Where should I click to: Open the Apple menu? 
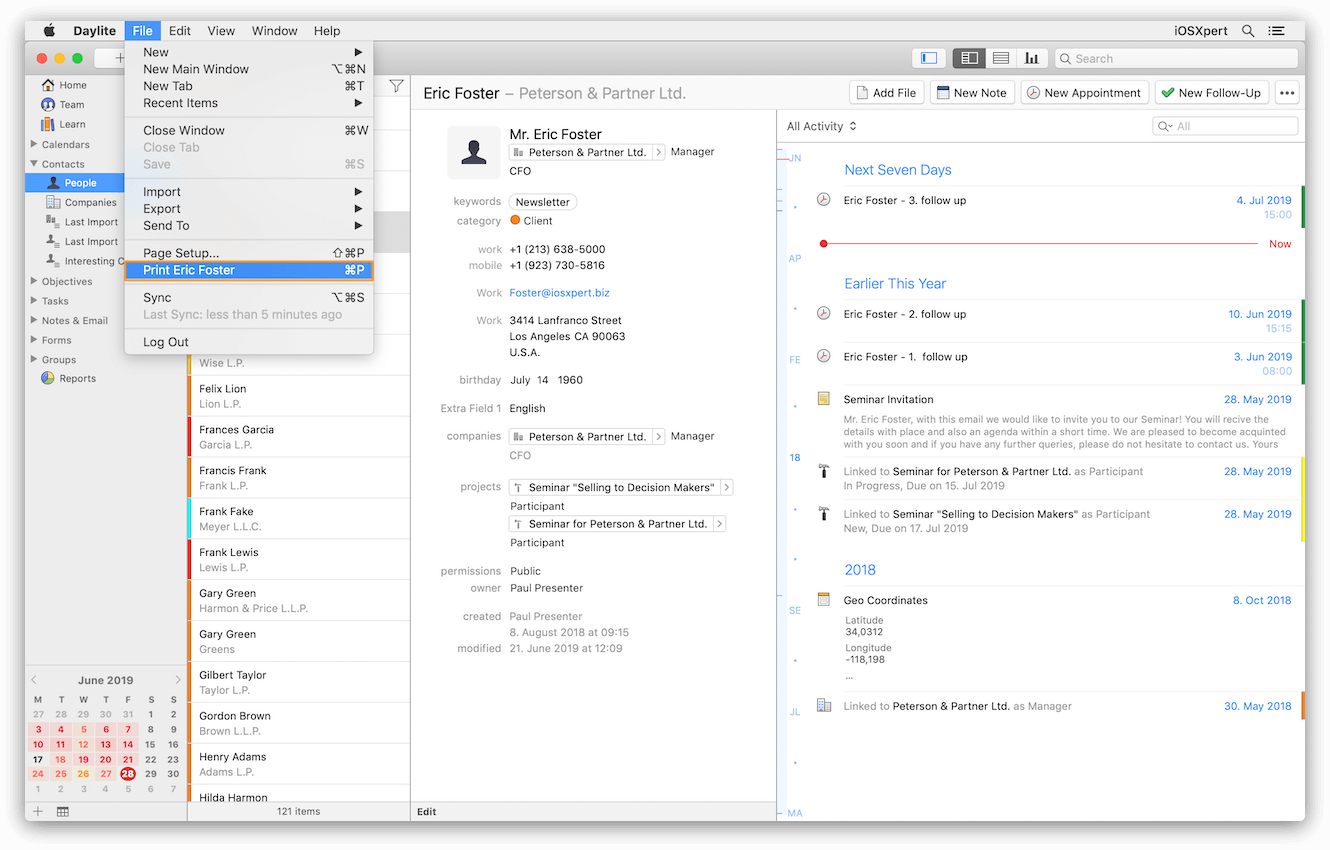pyautogui.click(x=49, y=31)
